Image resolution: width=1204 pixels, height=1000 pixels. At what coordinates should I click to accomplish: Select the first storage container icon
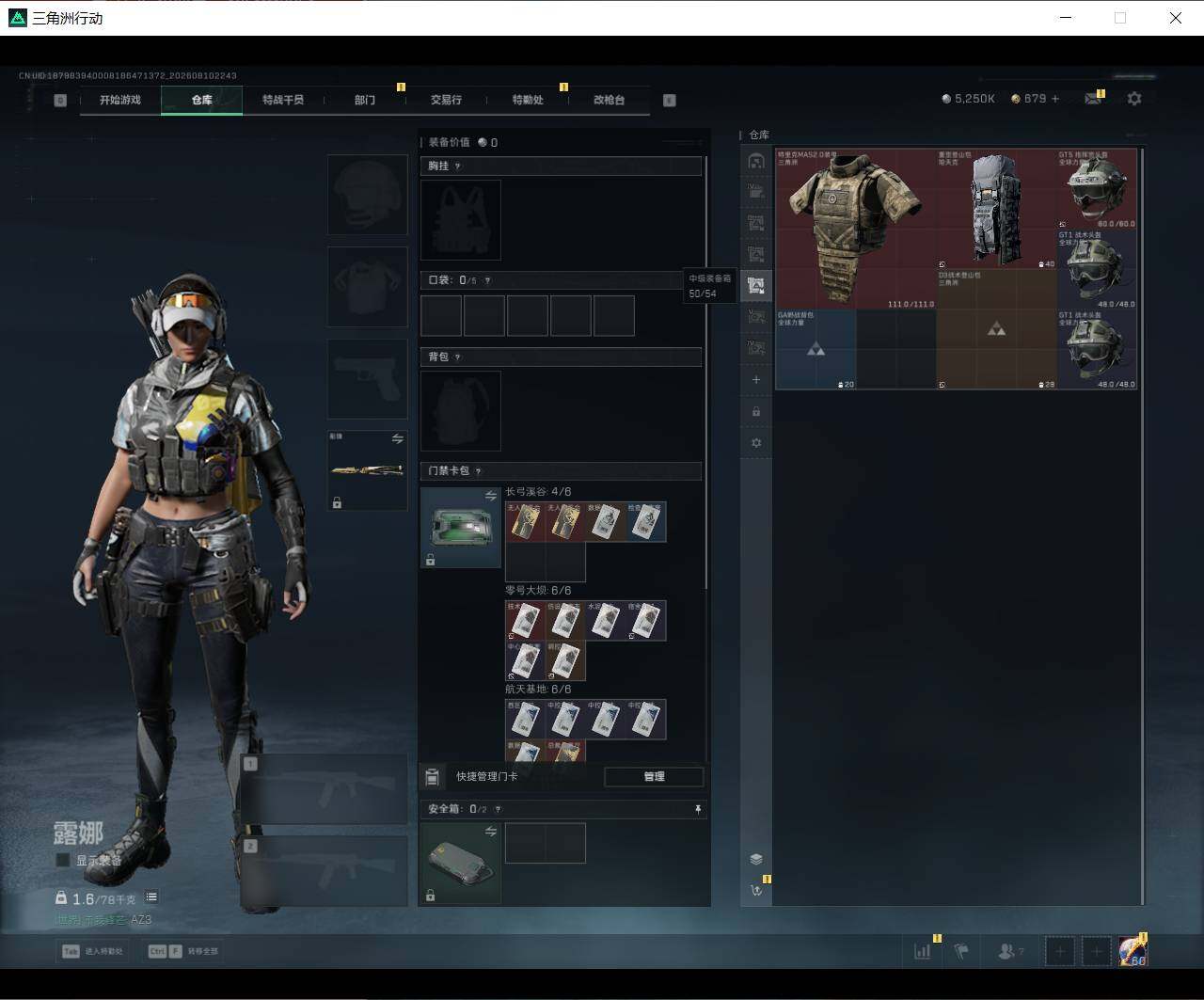pyautogui.click(x=756, y=161)
